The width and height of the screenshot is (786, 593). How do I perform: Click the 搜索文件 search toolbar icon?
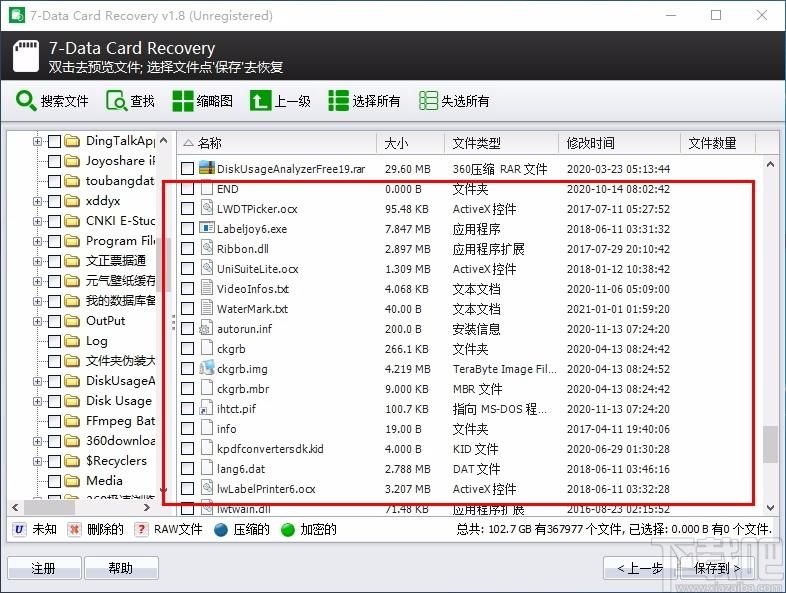[x=26, y=101]
